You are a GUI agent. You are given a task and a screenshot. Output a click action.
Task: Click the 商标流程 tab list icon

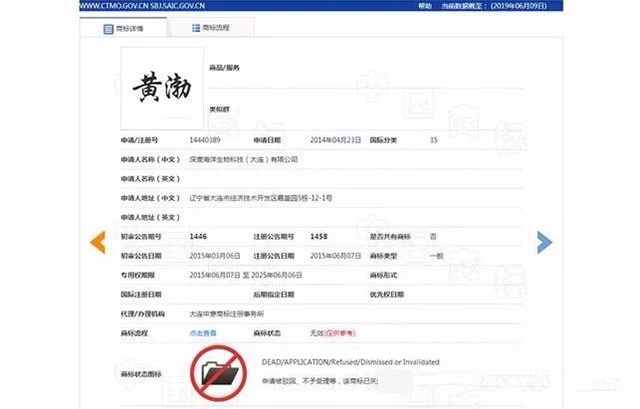click(x=196, y=28)
